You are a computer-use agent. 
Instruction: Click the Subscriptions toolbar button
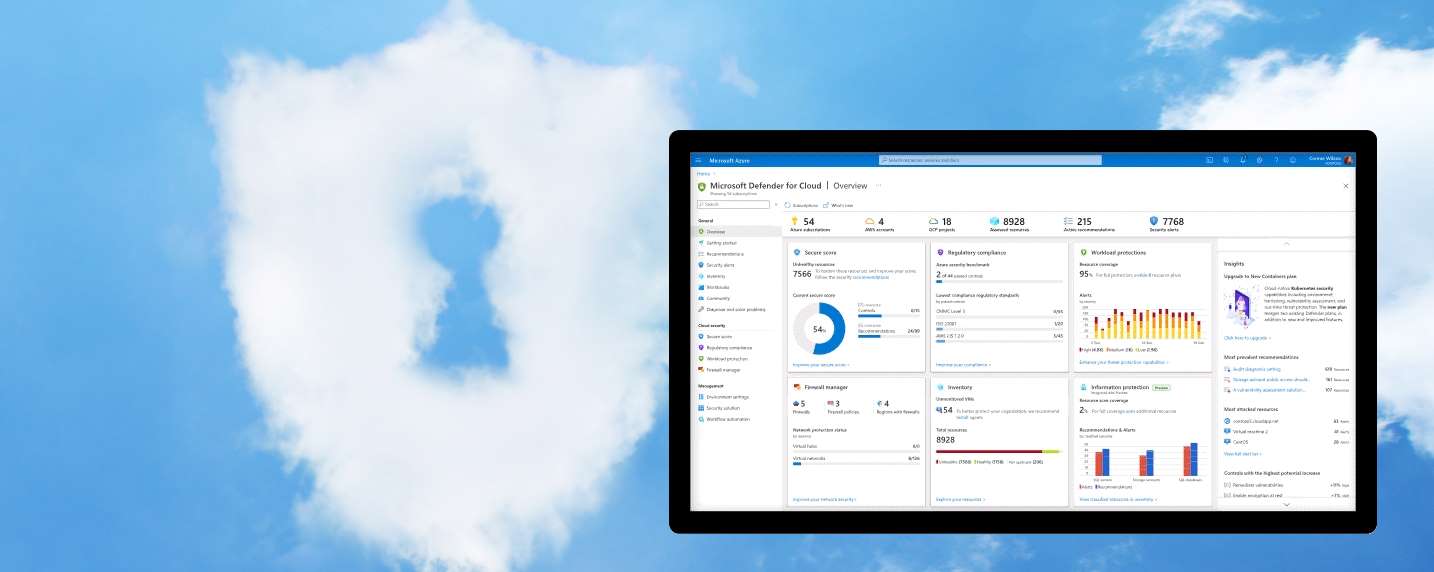pyautogui.click(x=801, y=205)
